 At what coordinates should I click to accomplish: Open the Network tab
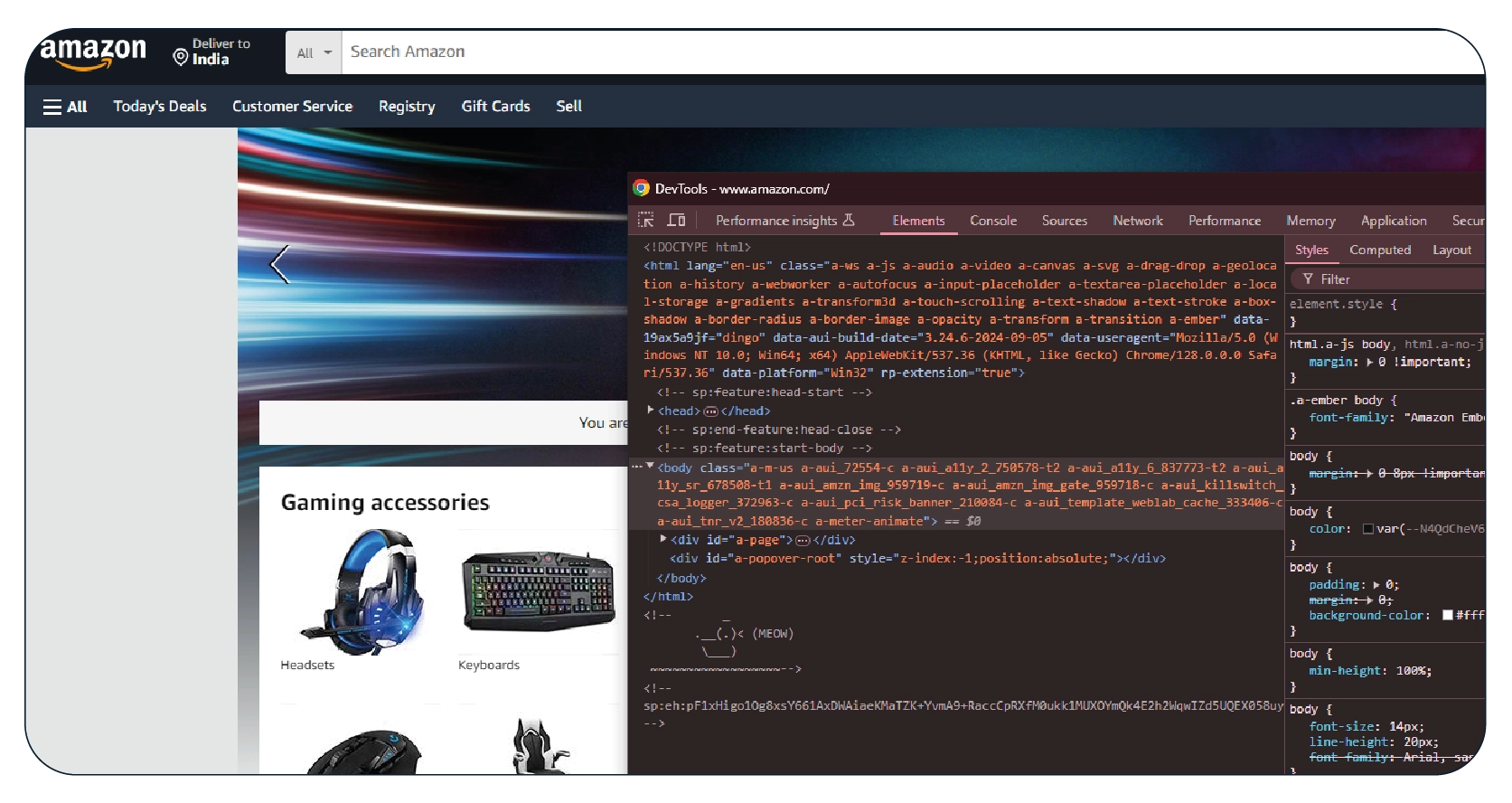tap(1138, 221)
